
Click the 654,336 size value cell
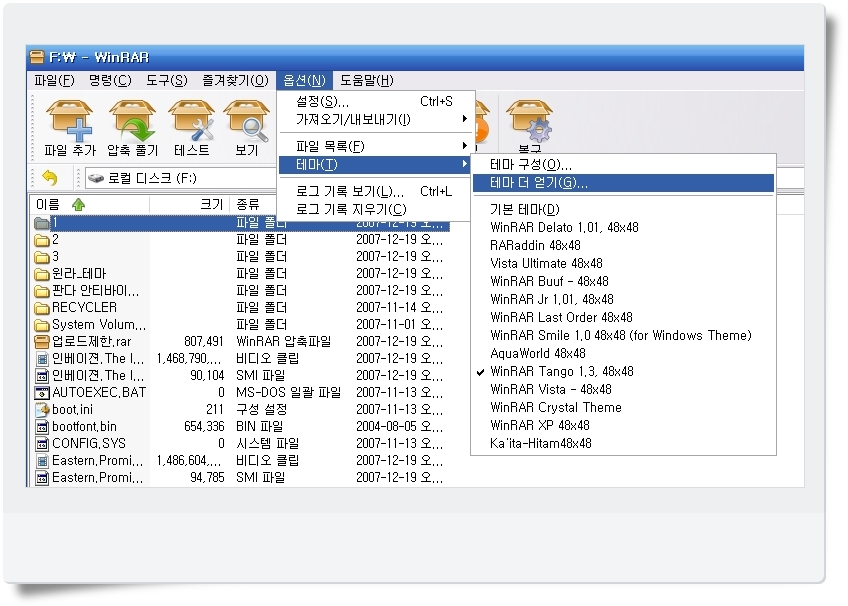click(204, 427)
